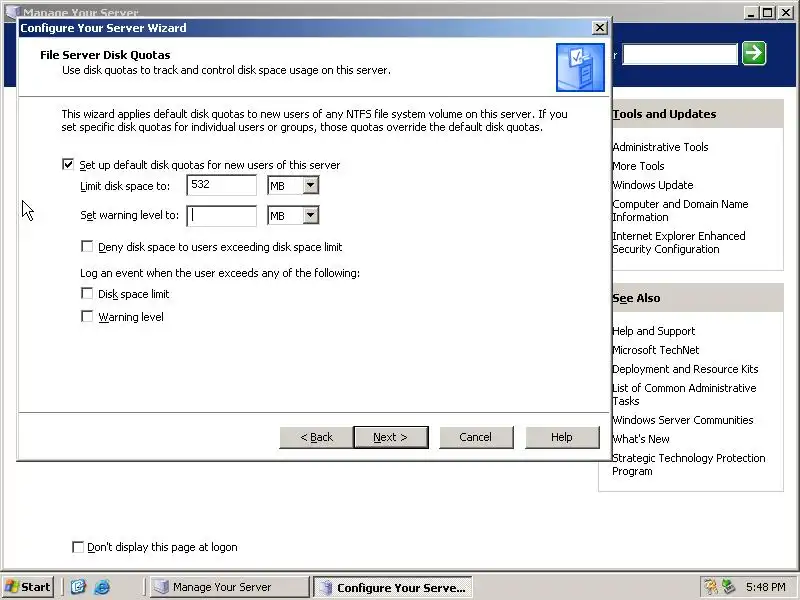Tick Don't display this page at logon

pos(78,547)
